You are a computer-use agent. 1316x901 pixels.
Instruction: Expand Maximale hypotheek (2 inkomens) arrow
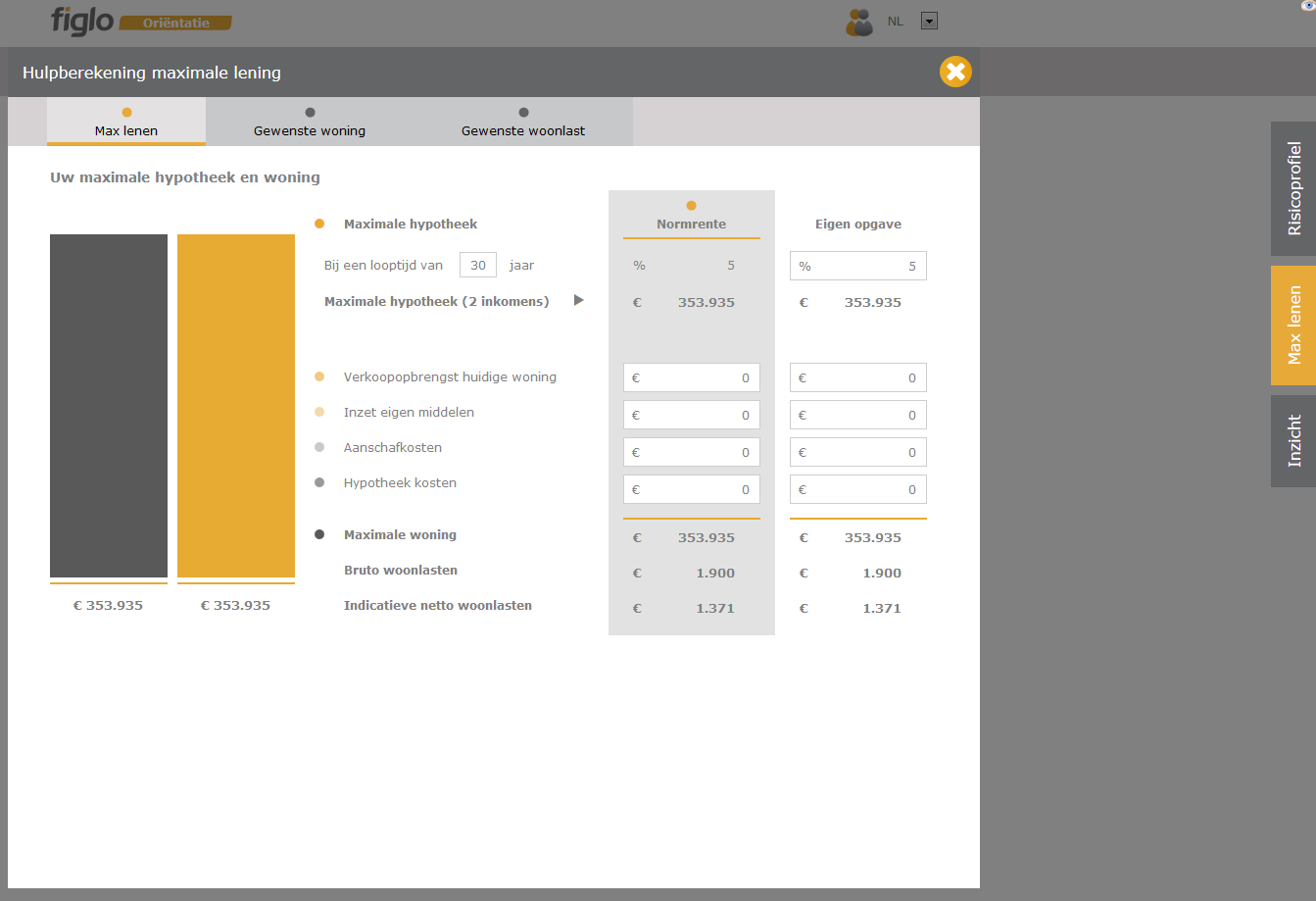579,300
